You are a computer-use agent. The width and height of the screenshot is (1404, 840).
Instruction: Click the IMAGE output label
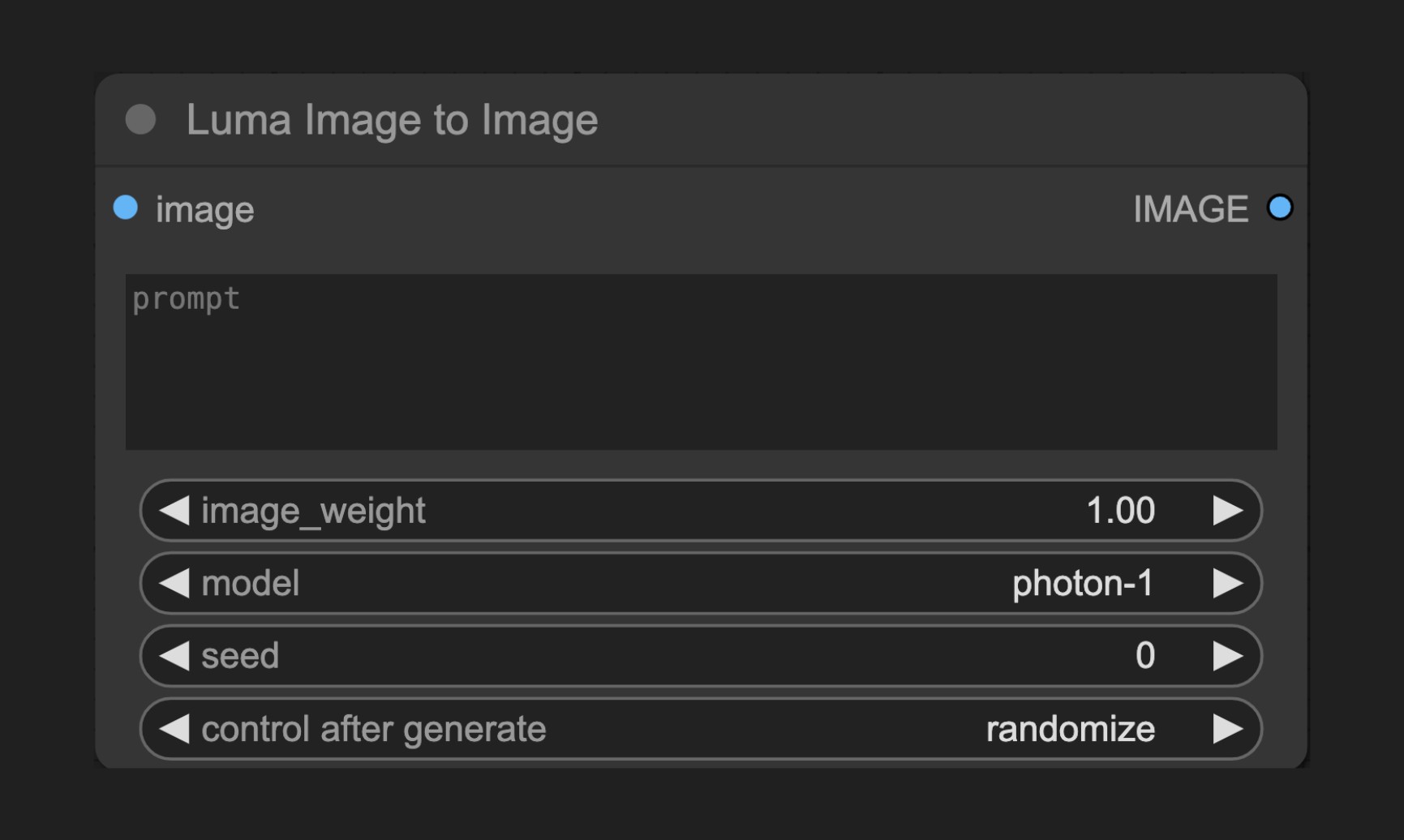(x=1190, y=209)
